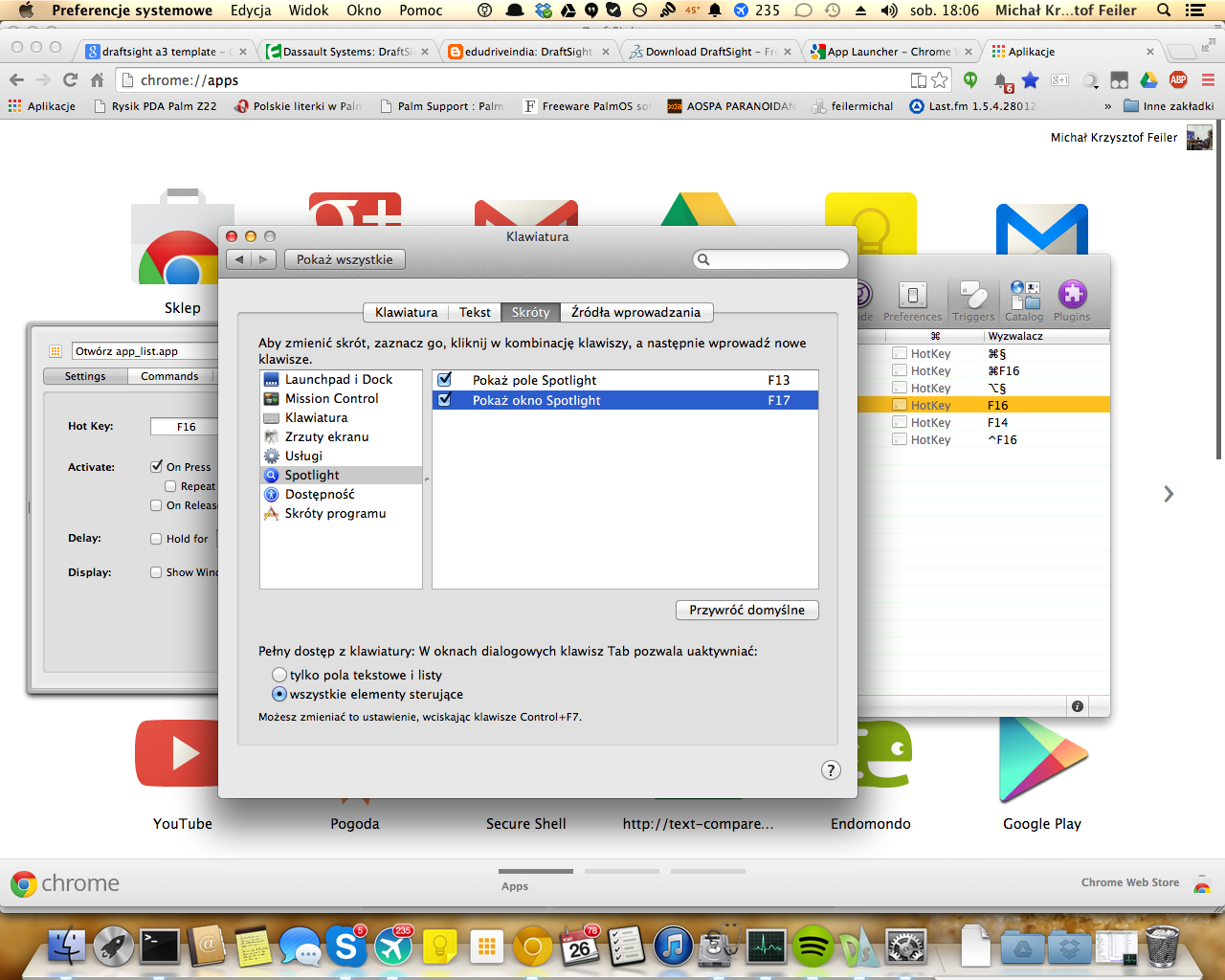
Task: Expand bookmarks overflow chevron
Action: coord(1108,106)
